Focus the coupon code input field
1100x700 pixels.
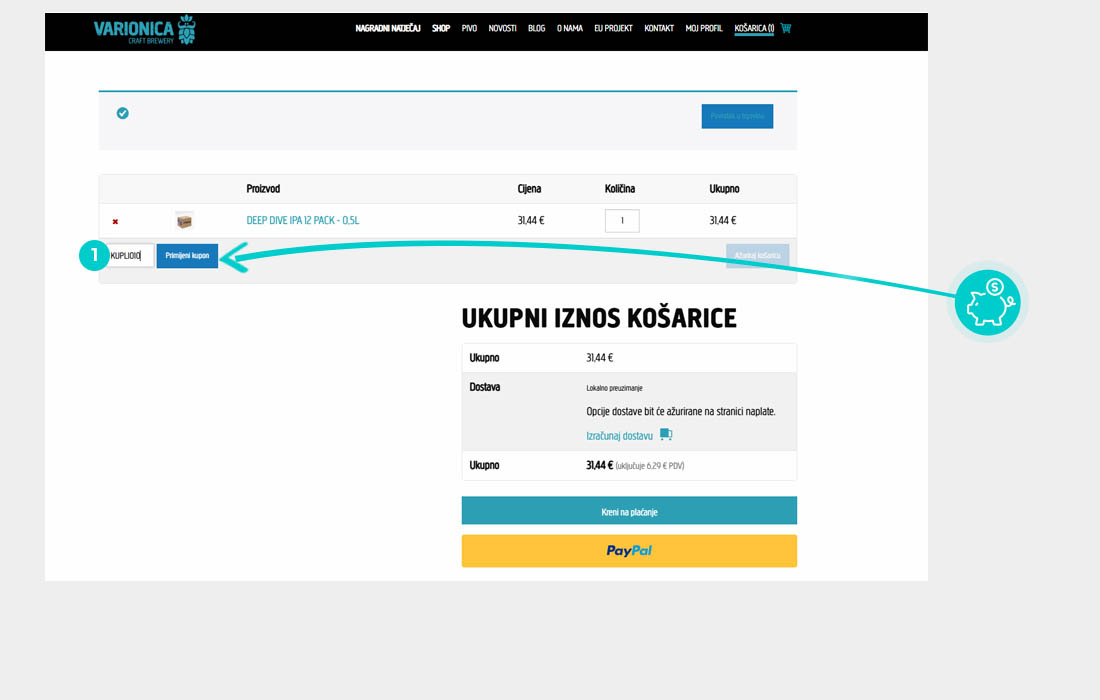click(131, 256)
